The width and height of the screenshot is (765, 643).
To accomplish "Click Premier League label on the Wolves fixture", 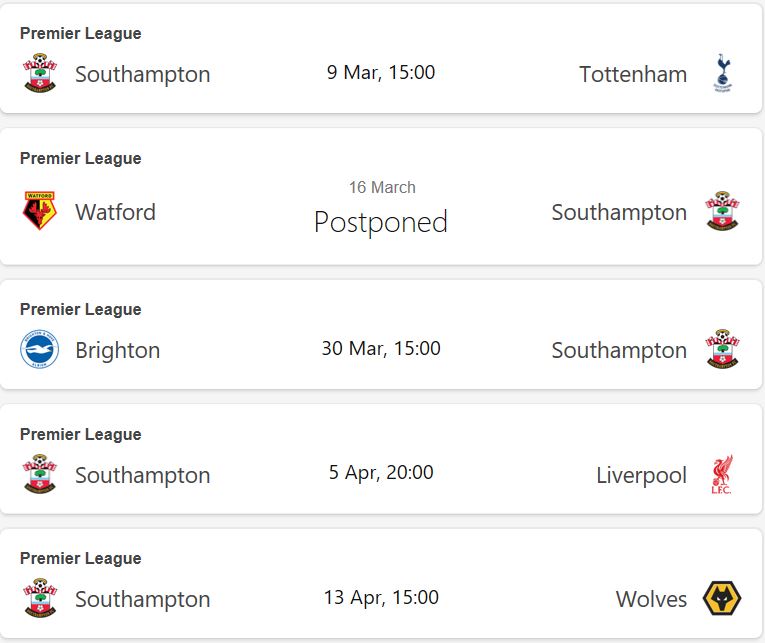I will point(80,559).
